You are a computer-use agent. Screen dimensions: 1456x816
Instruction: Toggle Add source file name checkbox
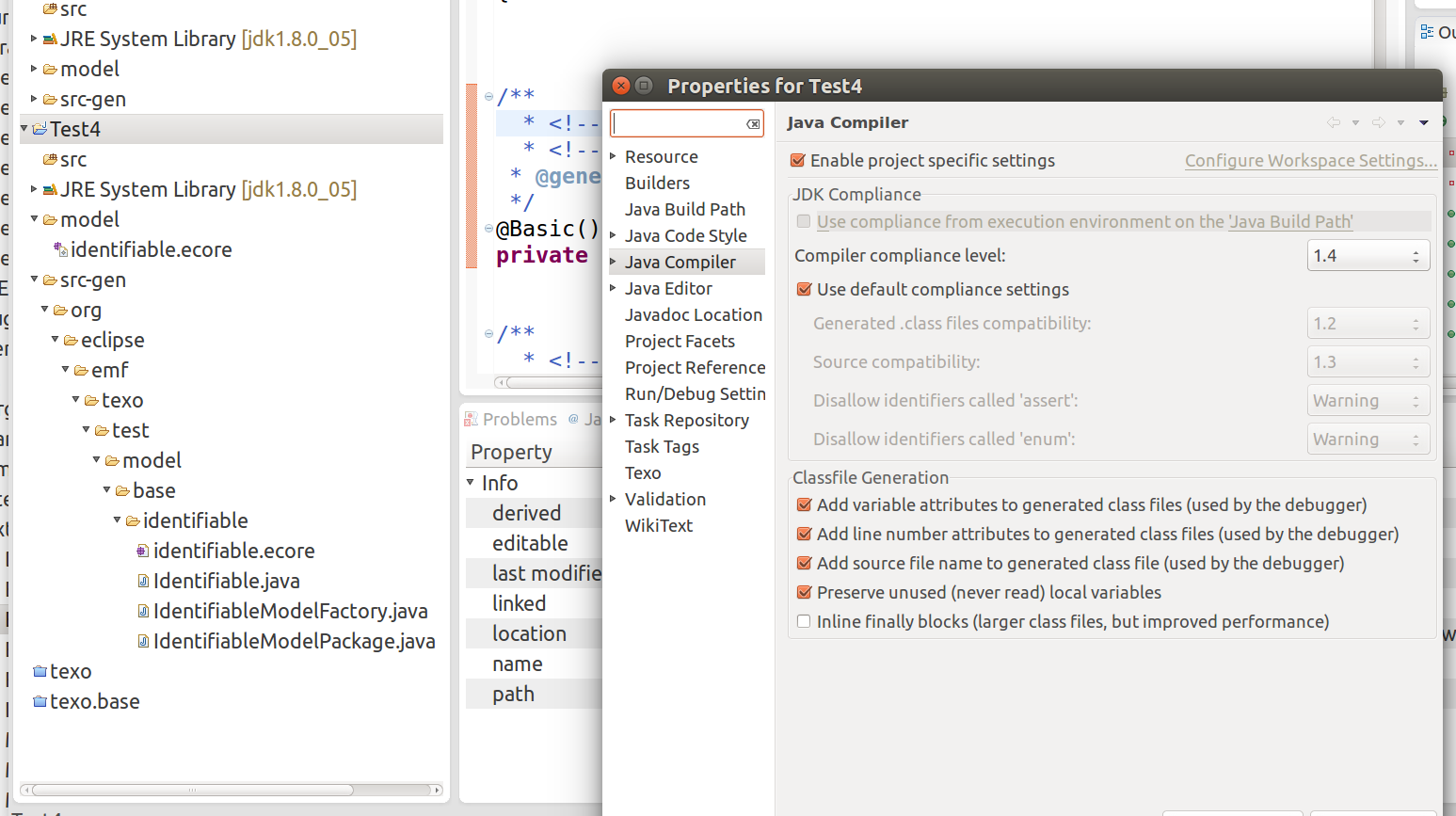pyautogui.click(x=805, y=563)
